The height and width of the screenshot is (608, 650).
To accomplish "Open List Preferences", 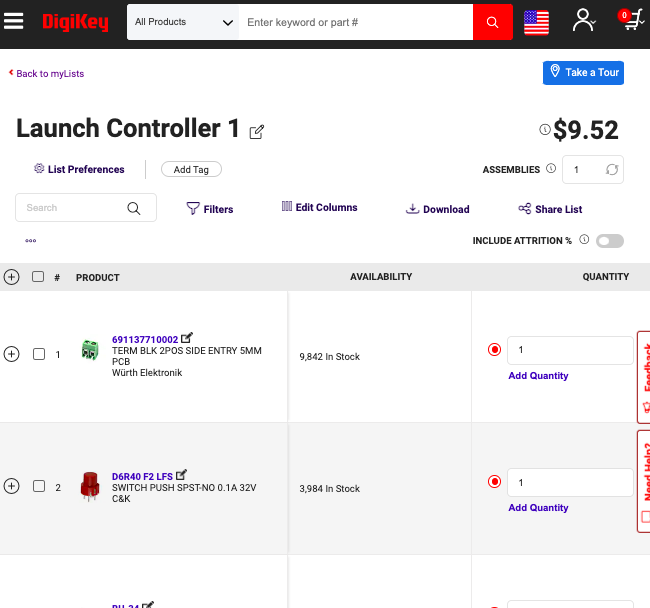I will (x=79, y=169).
